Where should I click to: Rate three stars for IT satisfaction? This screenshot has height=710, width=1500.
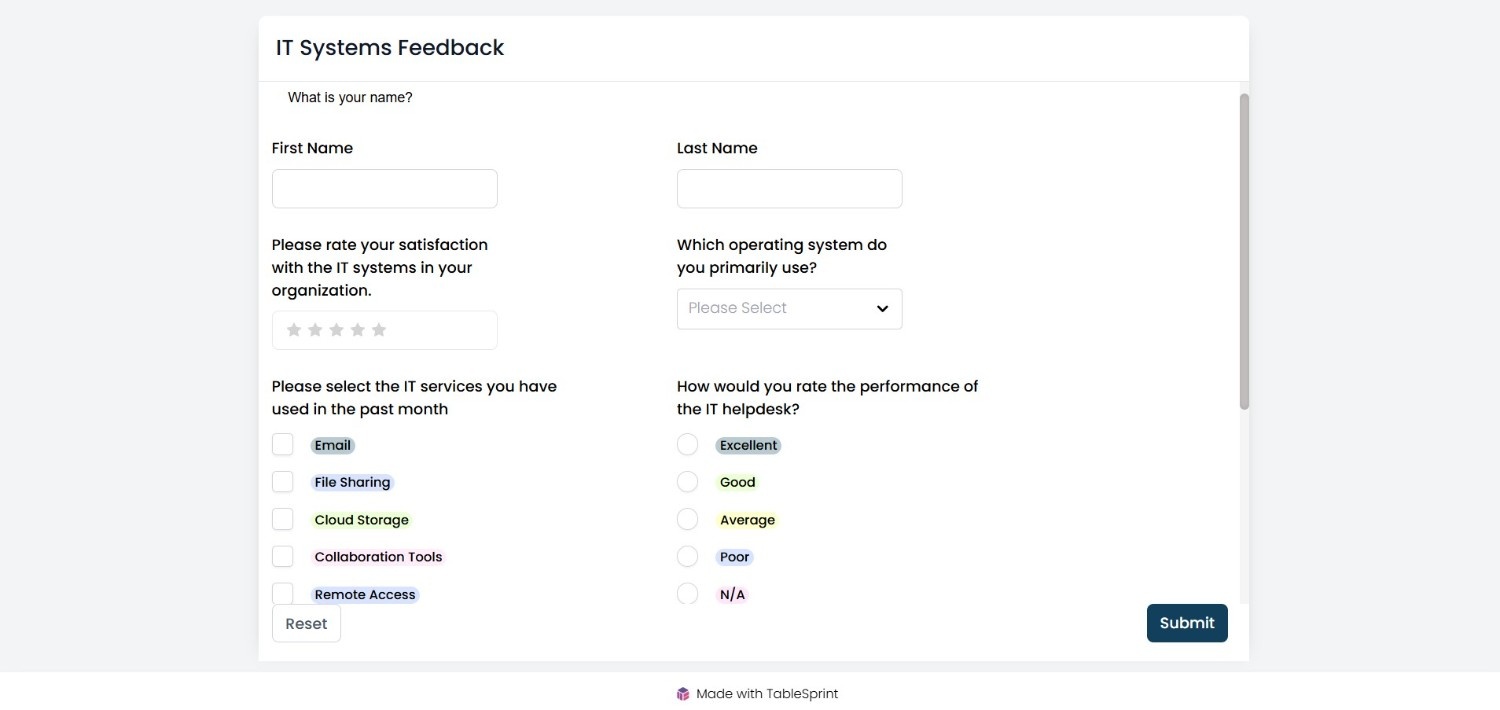[x=336, y=330]
